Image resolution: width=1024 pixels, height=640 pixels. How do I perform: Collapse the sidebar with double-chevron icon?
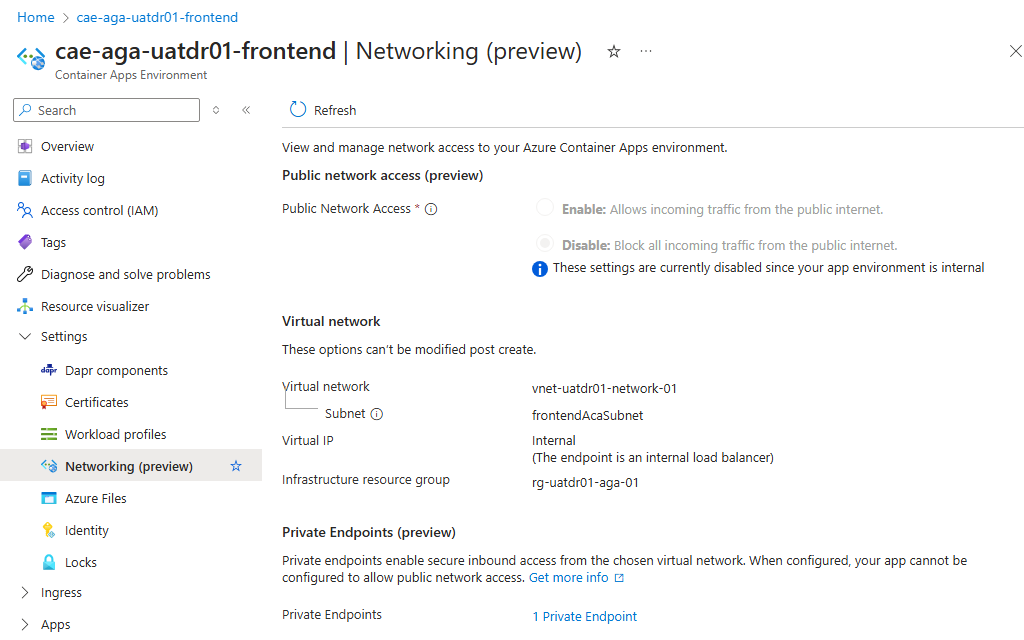(x=246, y=110)
